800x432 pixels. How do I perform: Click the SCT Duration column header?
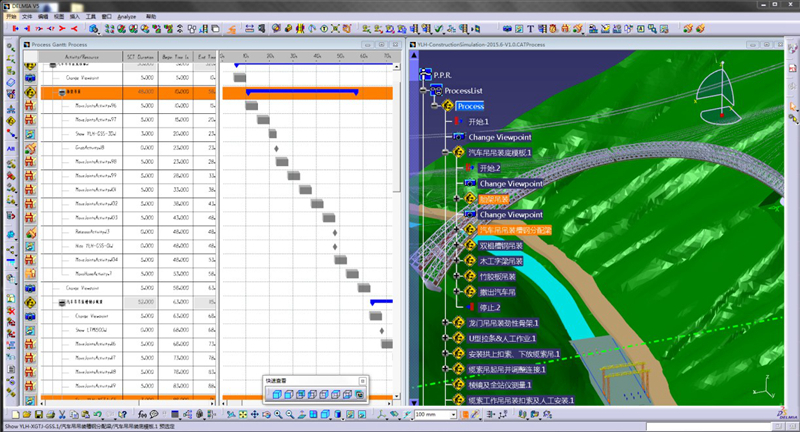tap(140, 57)
